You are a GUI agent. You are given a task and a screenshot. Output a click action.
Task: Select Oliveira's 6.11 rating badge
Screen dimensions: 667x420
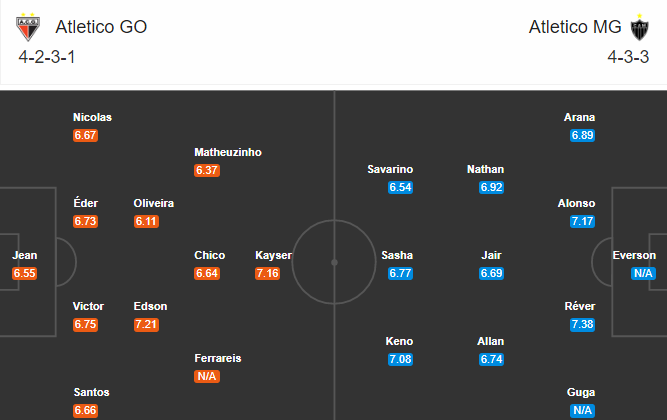click(146, 221)
